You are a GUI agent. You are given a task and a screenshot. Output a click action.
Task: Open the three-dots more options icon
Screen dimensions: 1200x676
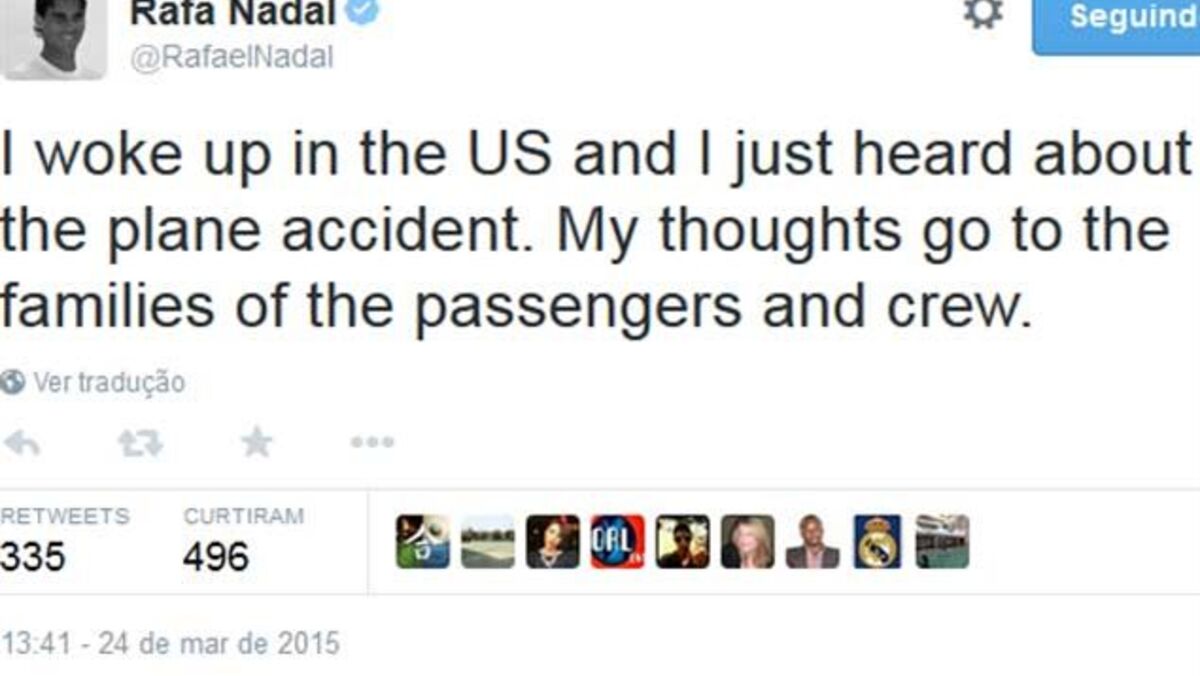click(x=372, y=443)
